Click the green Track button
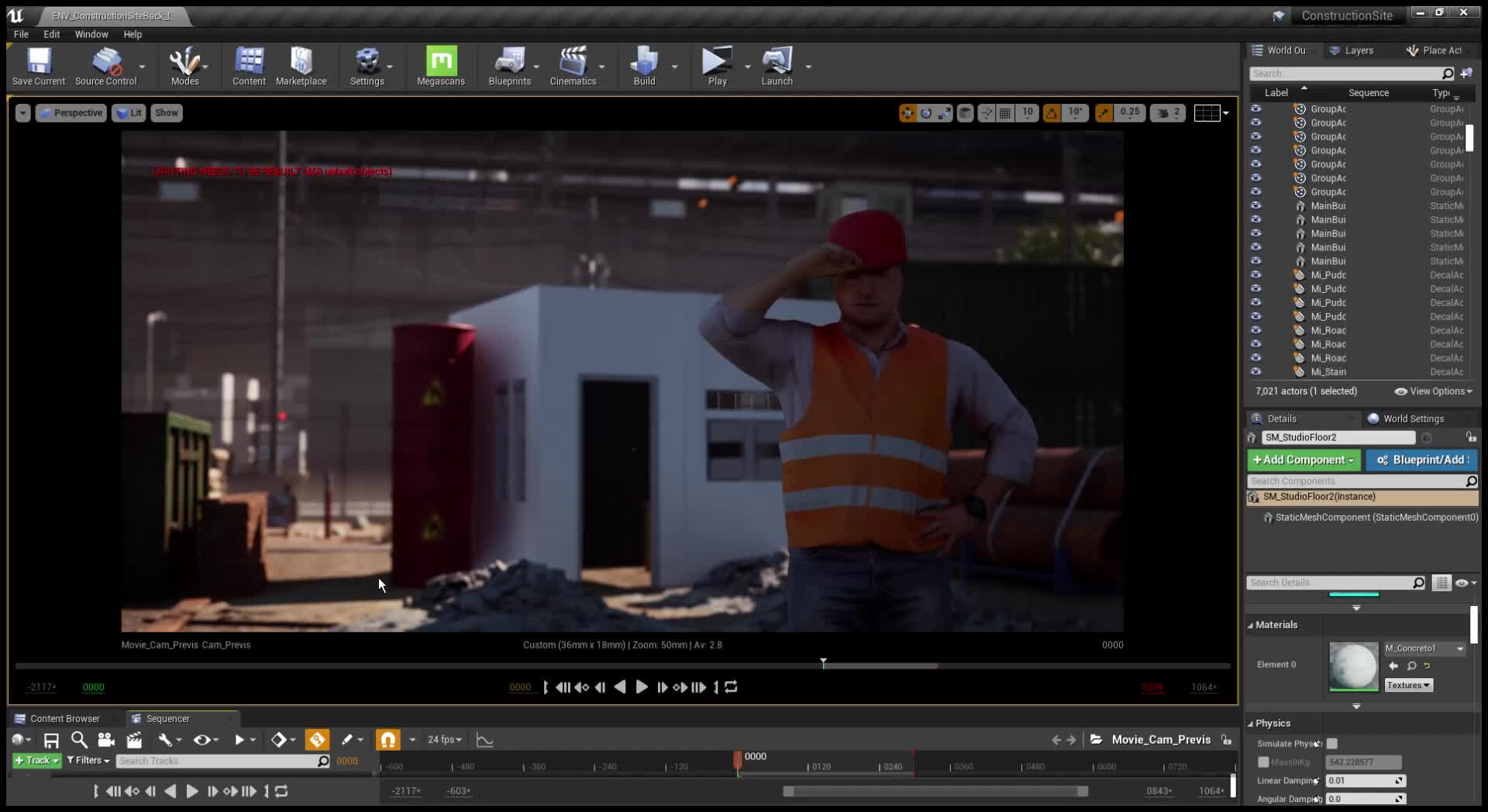 36,761
